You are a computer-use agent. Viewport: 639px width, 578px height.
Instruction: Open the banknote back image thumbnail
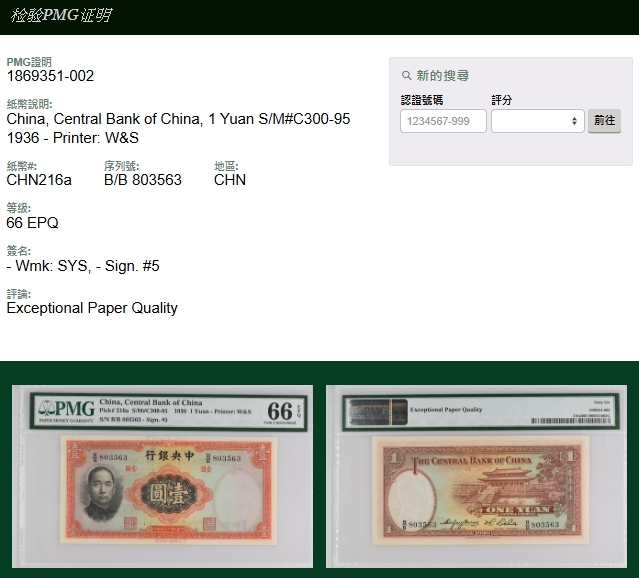[x=476, y=476]
